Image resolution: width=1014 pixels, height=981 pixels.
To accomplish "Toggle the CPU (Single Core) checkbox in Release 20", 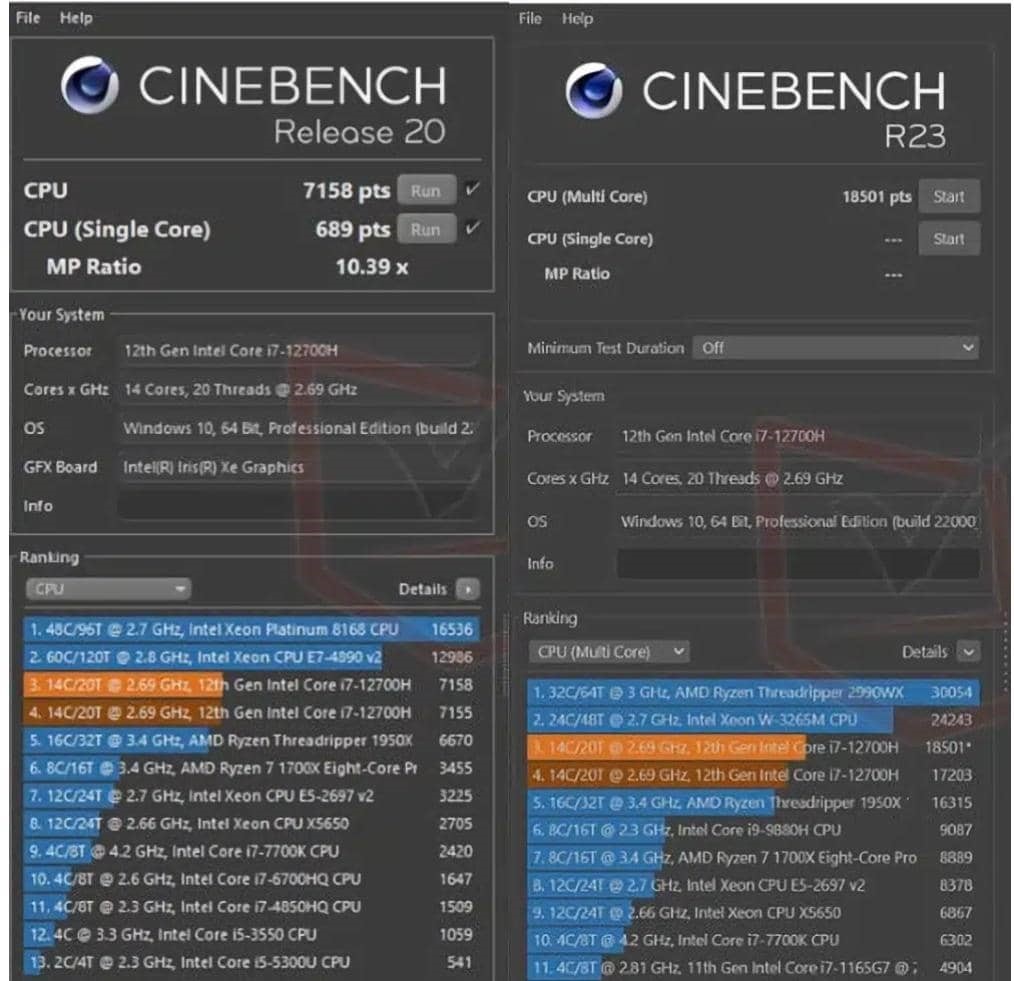I will coord(473,228).
